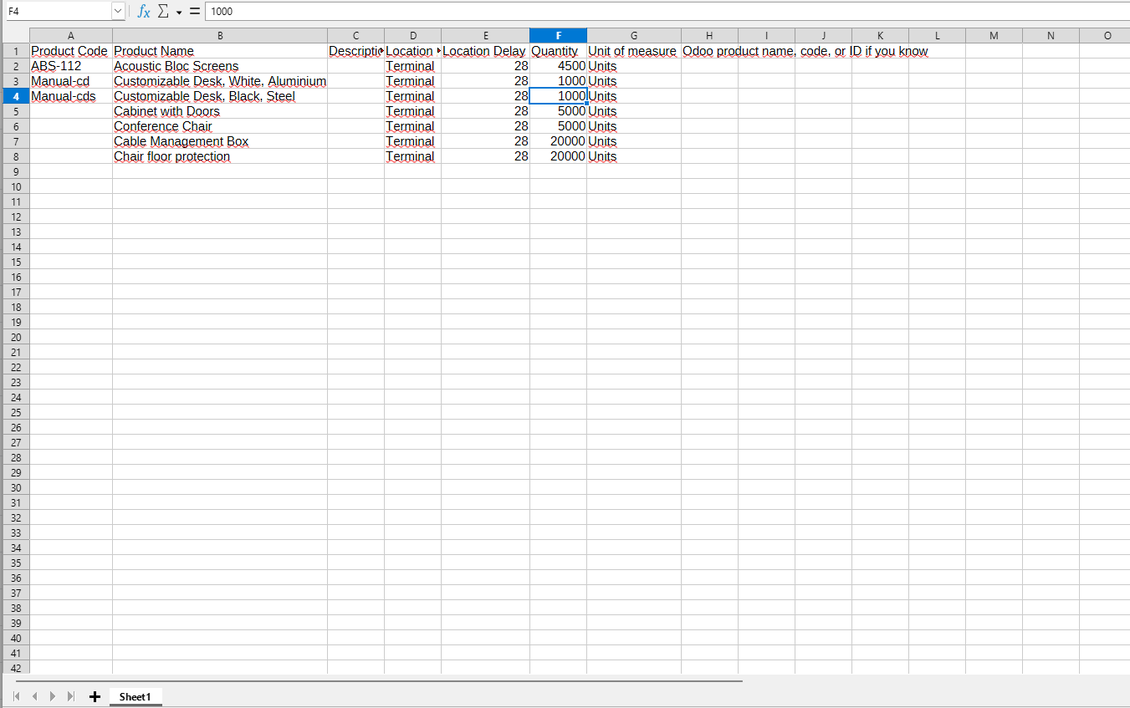Click Units in the Chair floor protection row
The height and width of the screenshot is (708, 1130).
tap(633, 156)
